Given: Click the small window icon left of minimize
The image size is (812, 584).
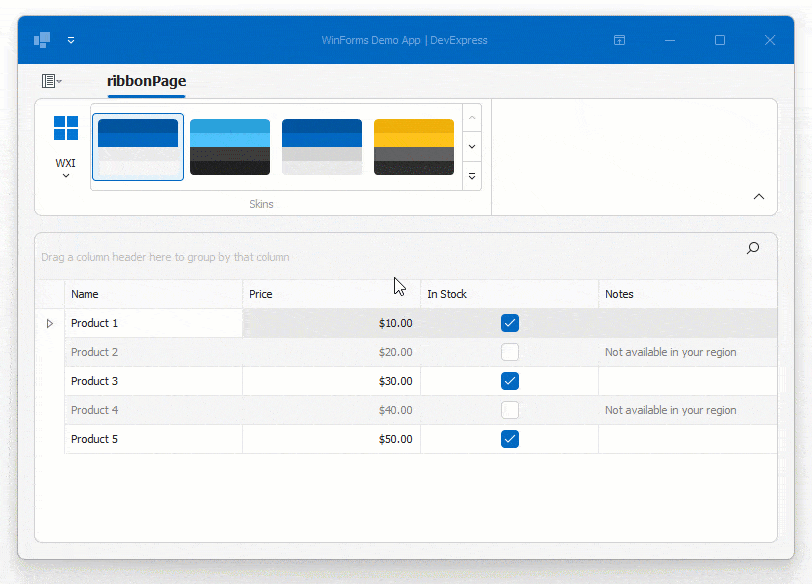Looking at the screenshot, I should 619,40.
